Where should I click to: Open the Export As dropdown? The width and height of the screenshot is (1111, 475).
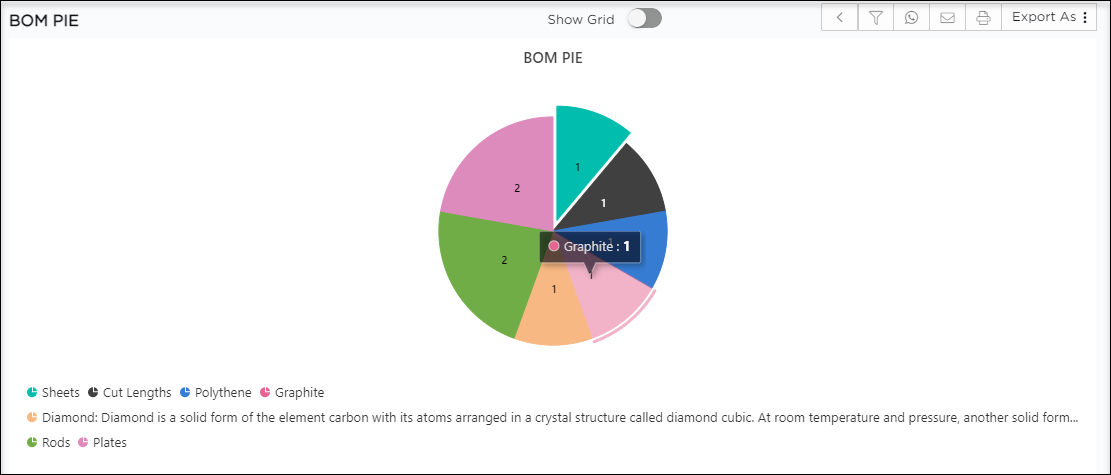pyautogui.click(x=1049, y=17)
